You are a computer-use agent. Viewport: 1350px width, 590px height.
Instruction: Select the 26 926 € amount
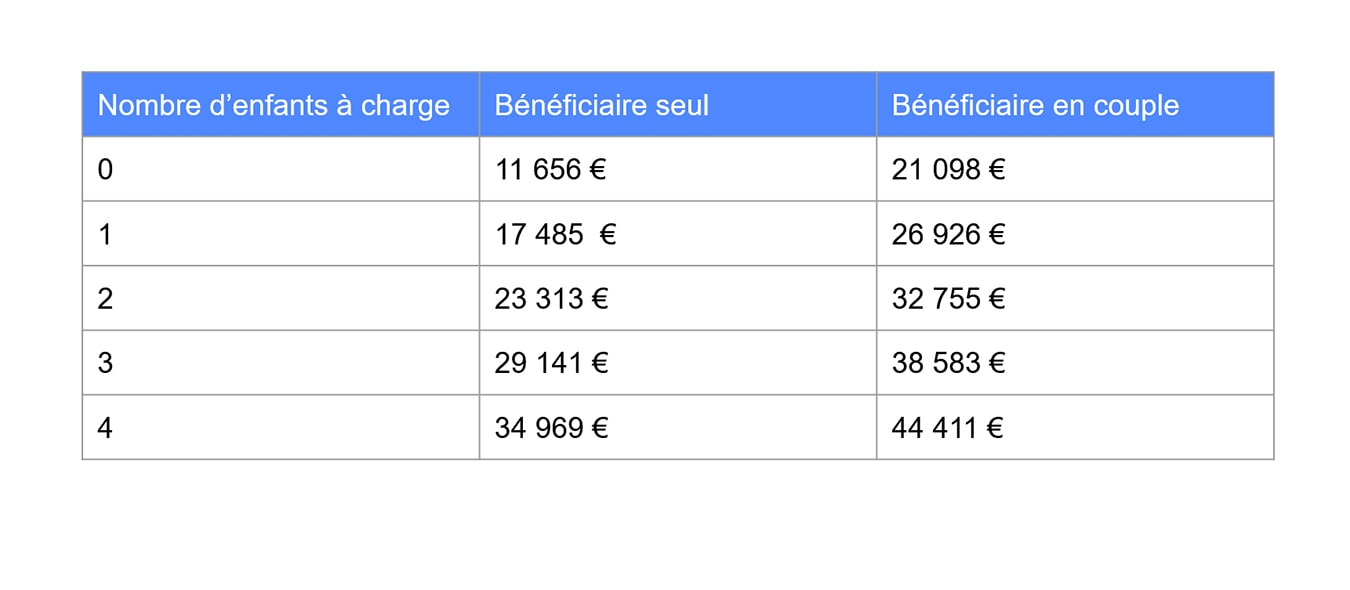pyautogui.click(x=948, y=234)
